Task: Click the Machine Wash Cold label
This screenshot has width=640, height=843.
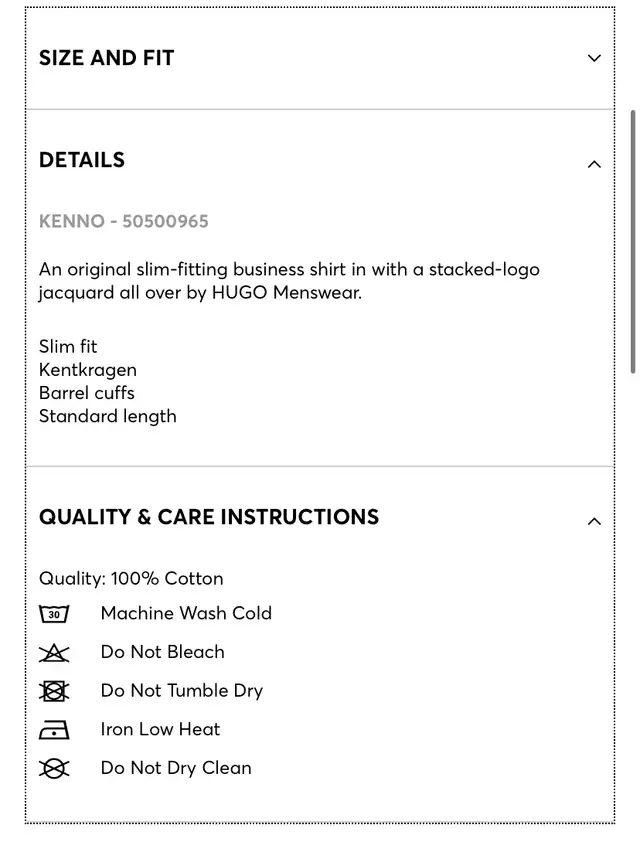Action: tap(186, 613)
